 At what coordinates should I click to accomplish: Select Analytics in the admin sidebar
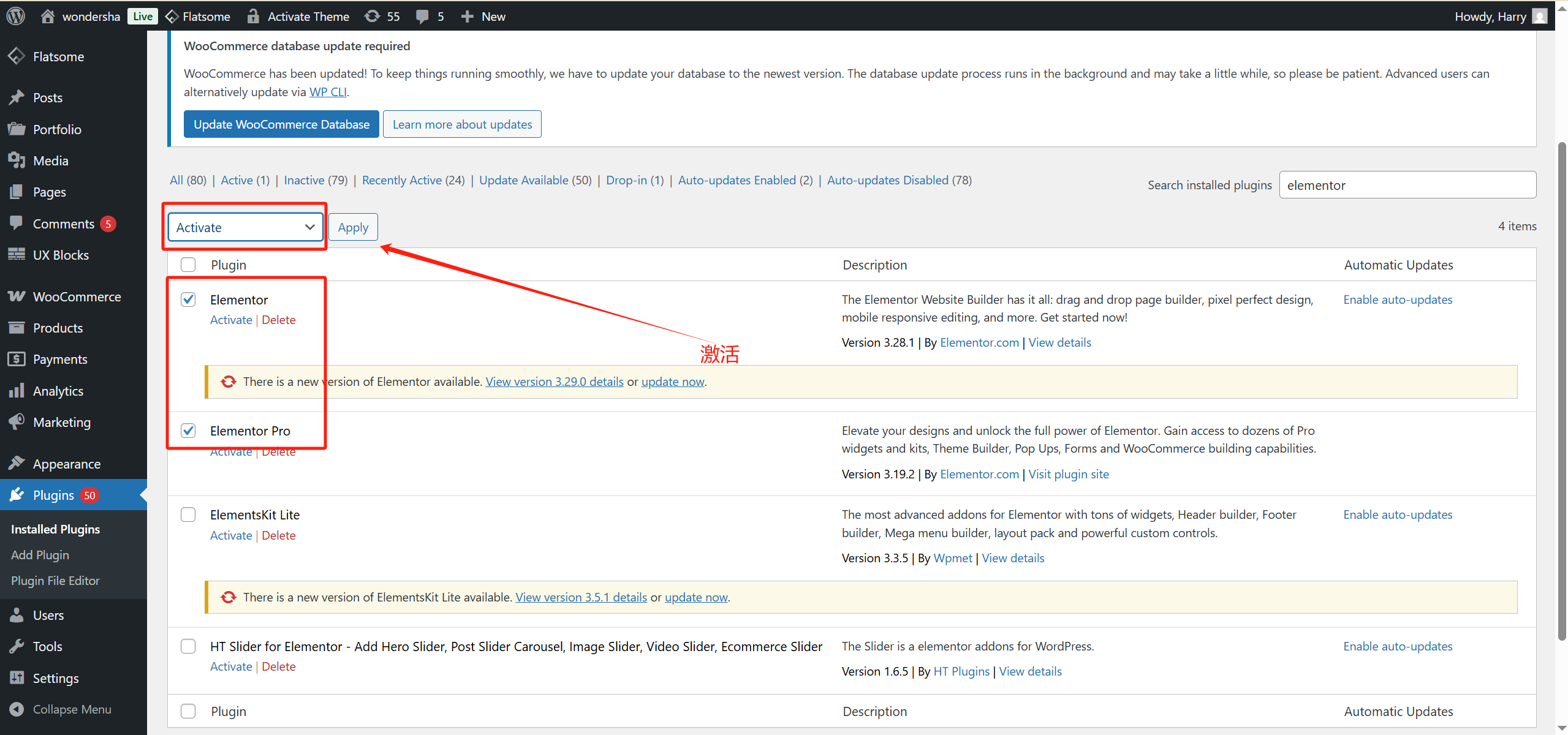pyautogui.click(x=58, y=390)
